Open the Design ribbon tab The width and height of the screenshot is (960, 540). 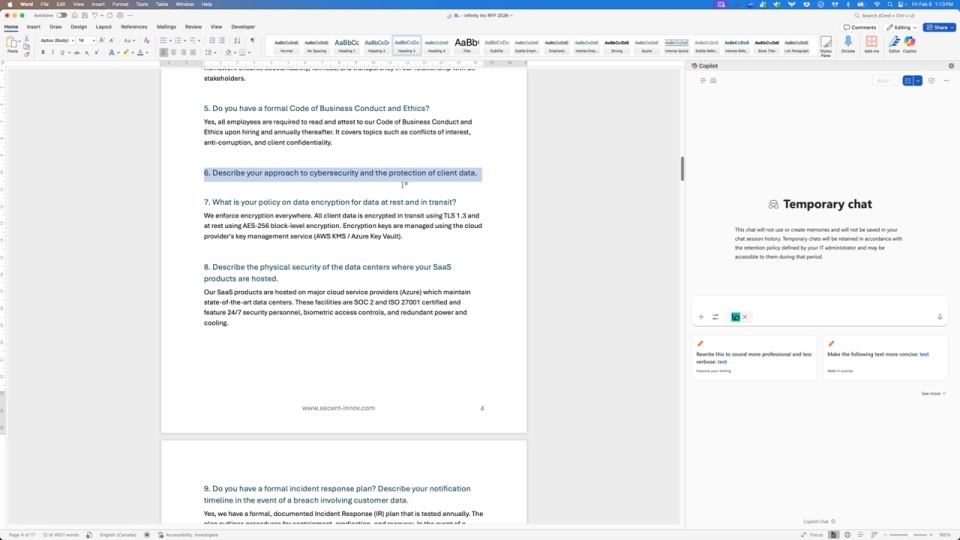(78, 27)
